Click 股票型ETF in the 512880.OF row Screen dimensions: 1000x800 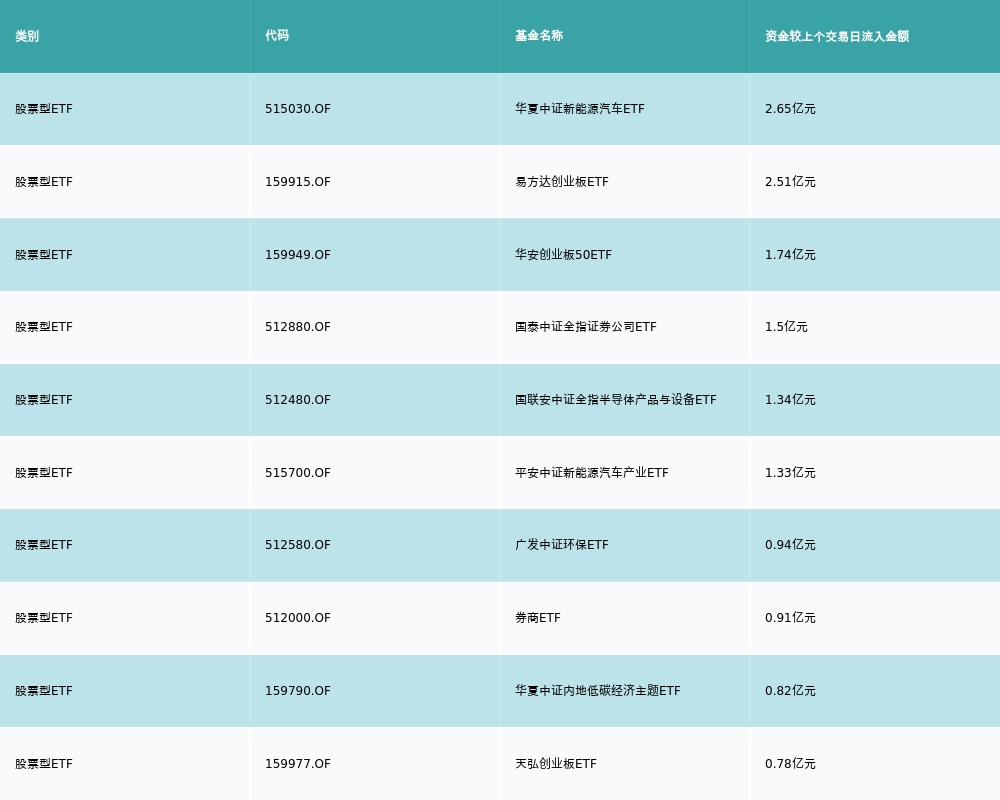tap(44, 327)
